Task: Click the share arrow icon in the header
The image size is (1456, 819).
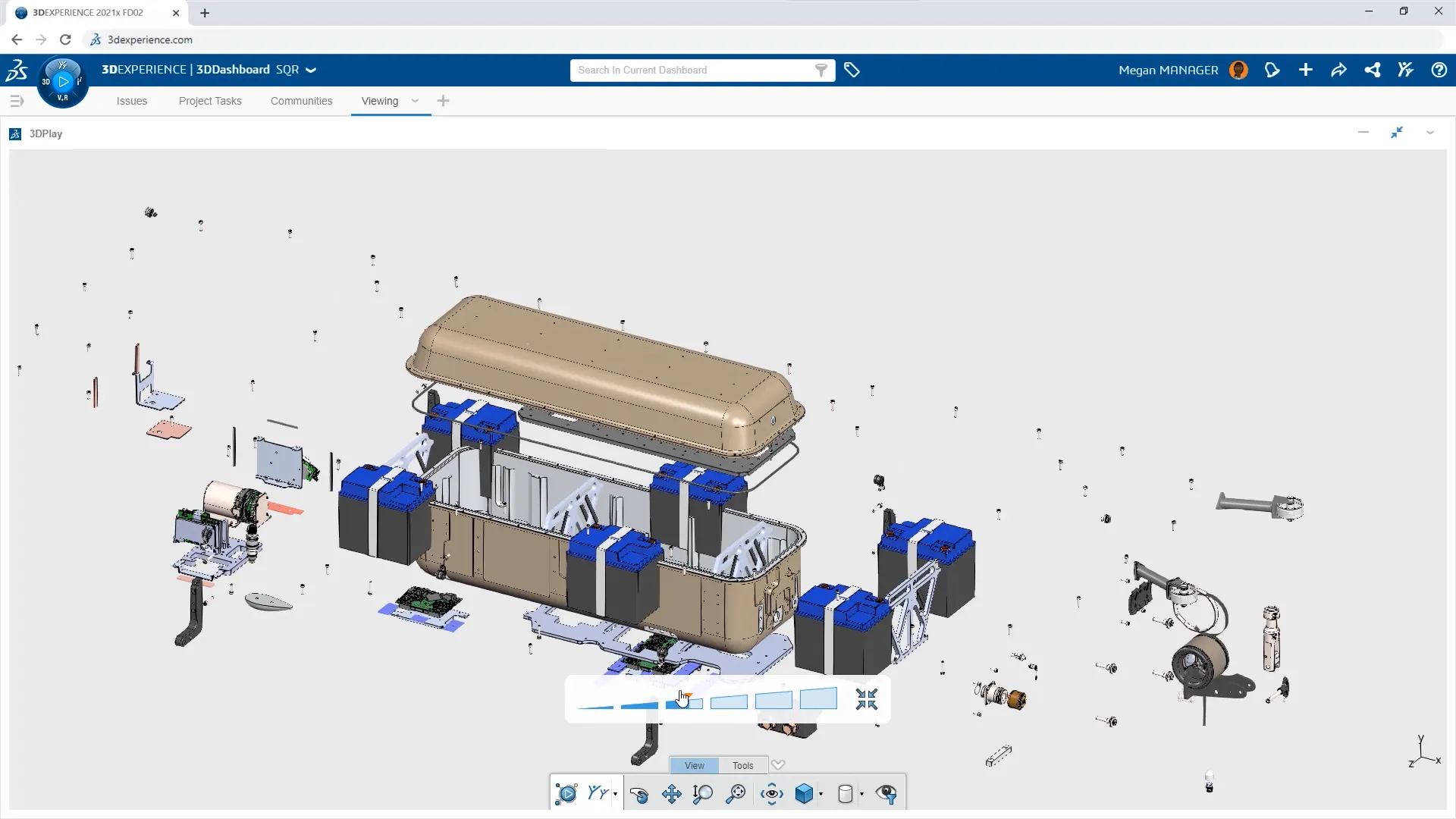Action: tap(1339, 70)
